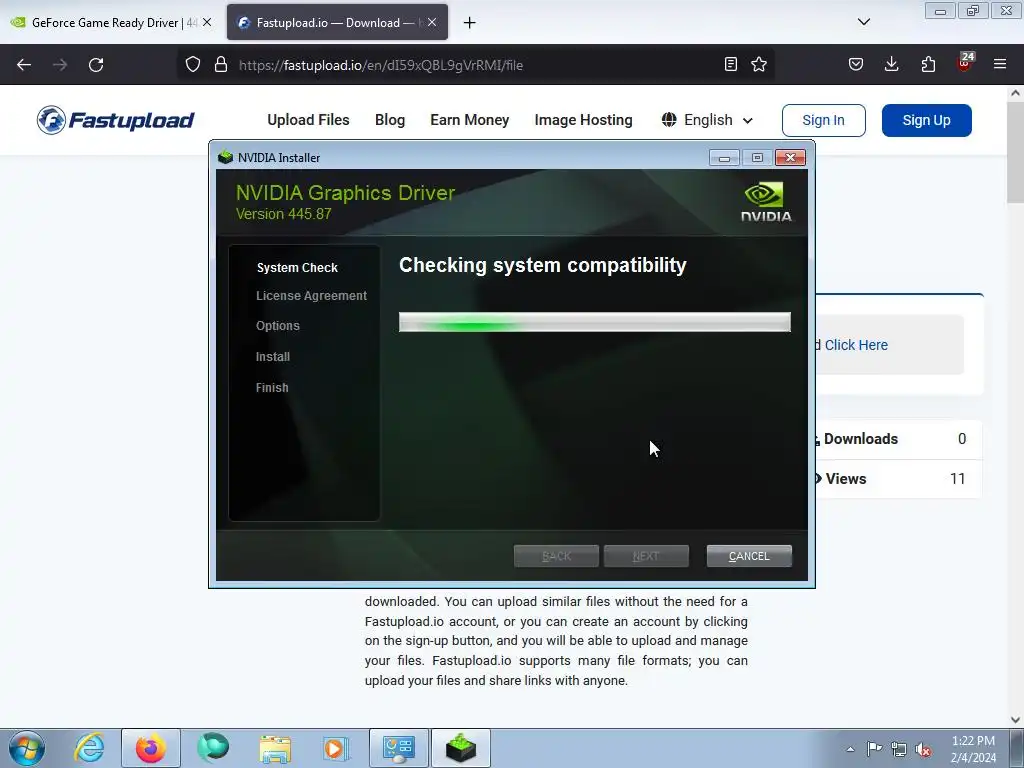This screenshot has width=1024, height=768.
Task: View site security via padlock icon
Action: [x=221, y=65]
